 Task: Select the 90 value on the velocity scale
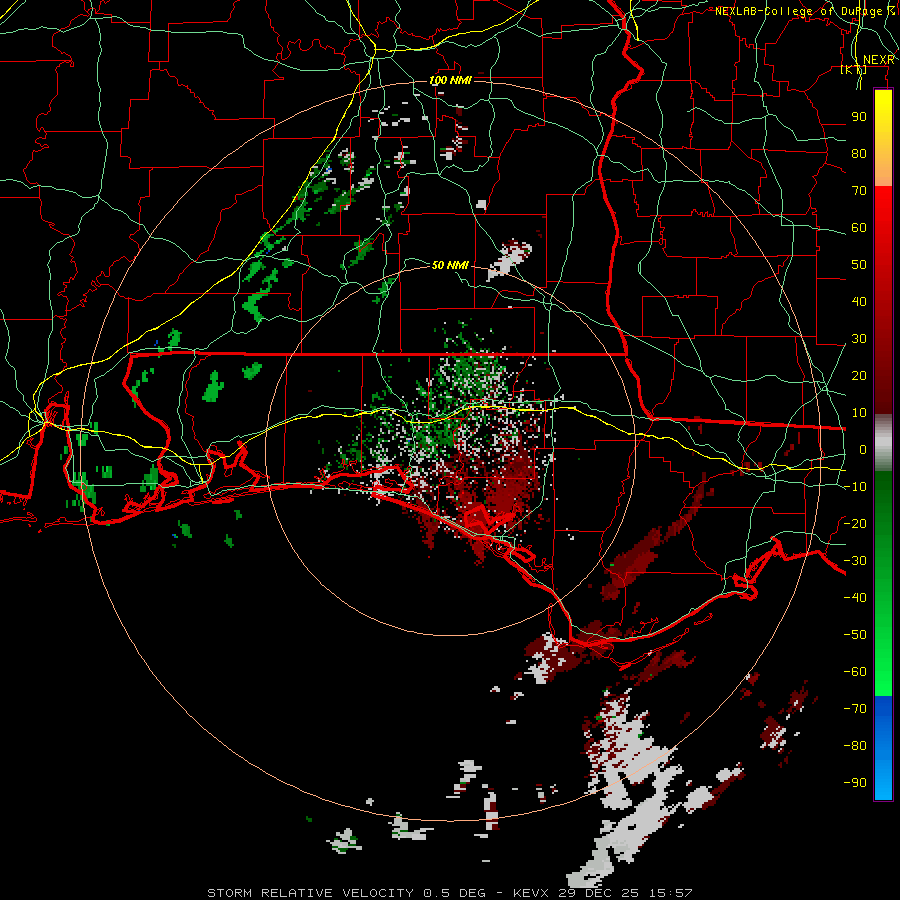tap(859, 117)
